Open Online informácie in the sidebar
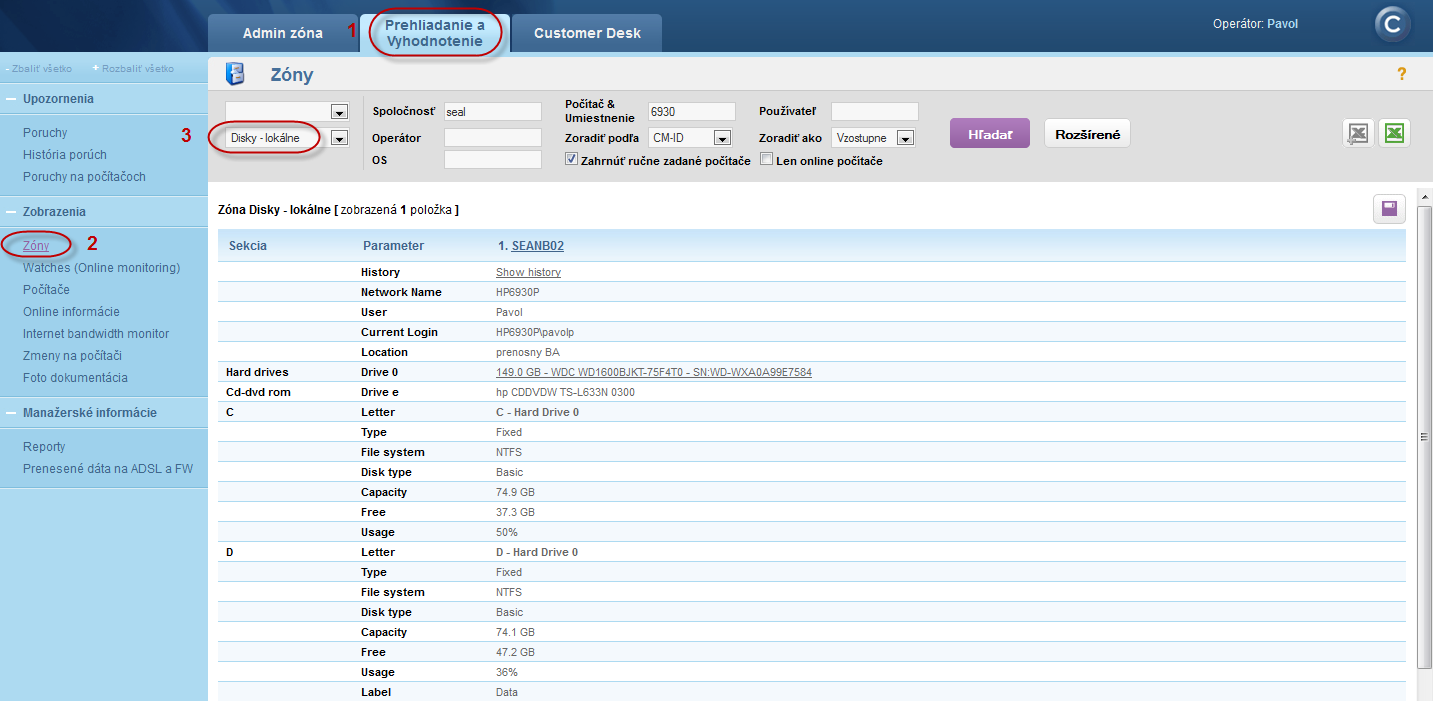This screenshot has height=701, width=1433. point(71,312)
